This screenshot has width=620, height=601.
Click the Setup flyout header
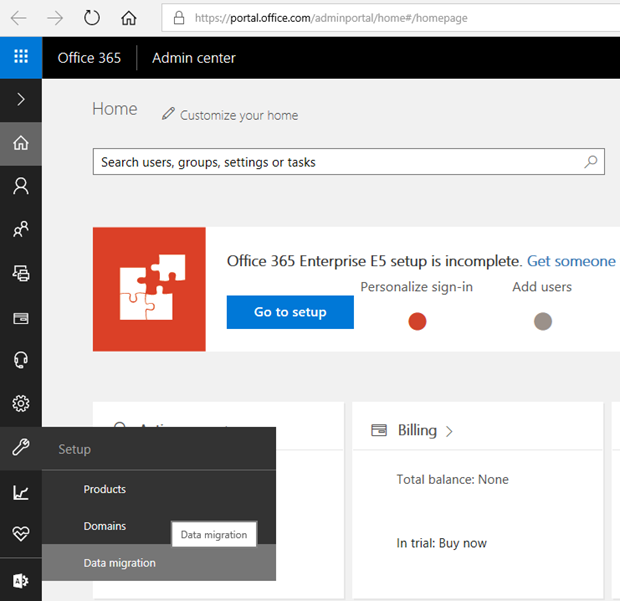[75, 450]
